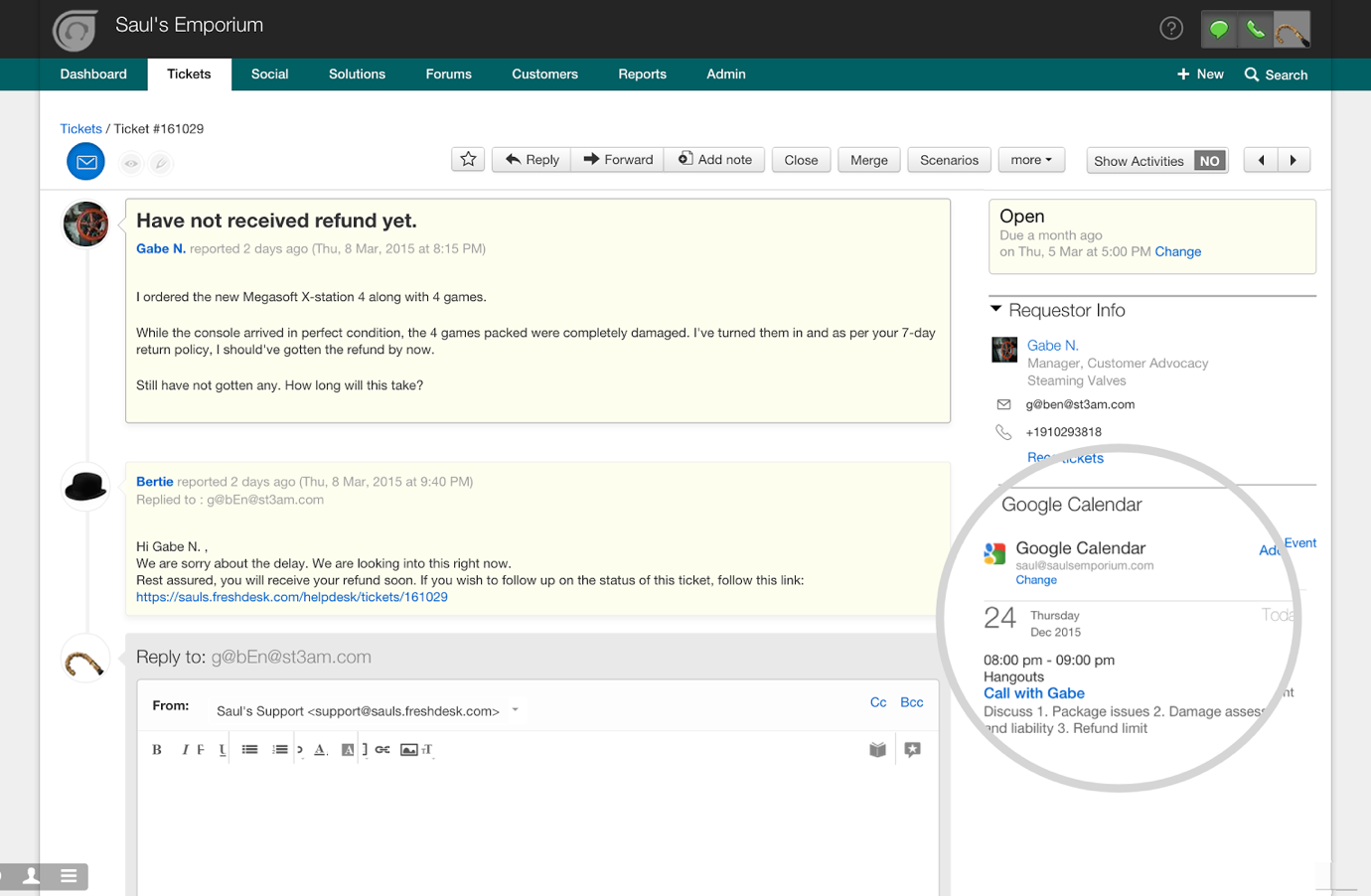
Task: Reply to the ticket
Action: [532, 159]
